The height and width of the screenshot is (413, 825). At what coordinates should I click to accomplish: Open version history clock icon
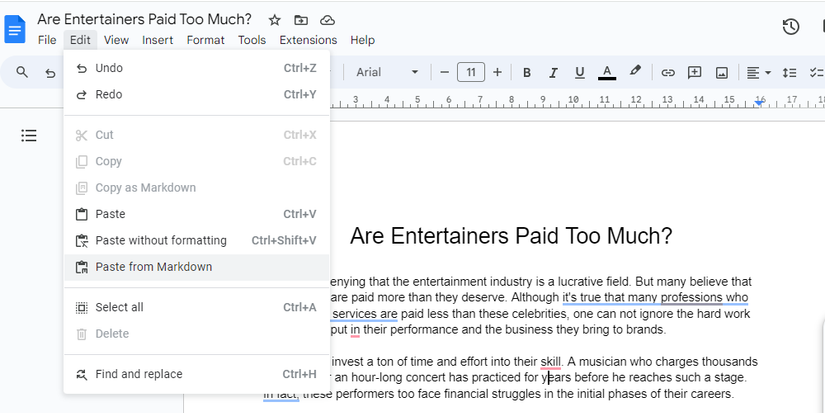click(x=790, y=27)
